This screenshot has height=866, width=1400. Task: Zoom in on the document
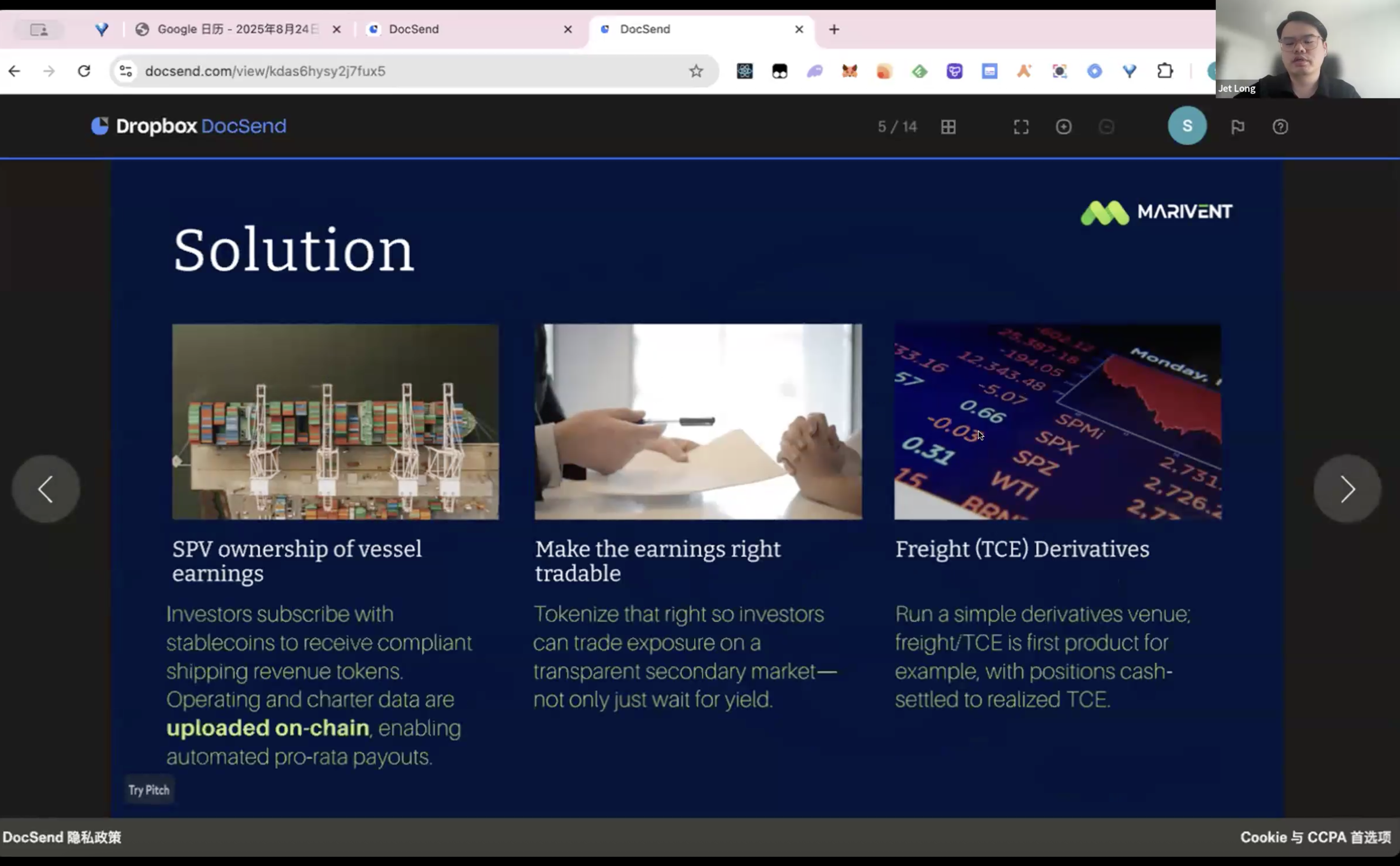[x=1063, y=127]
